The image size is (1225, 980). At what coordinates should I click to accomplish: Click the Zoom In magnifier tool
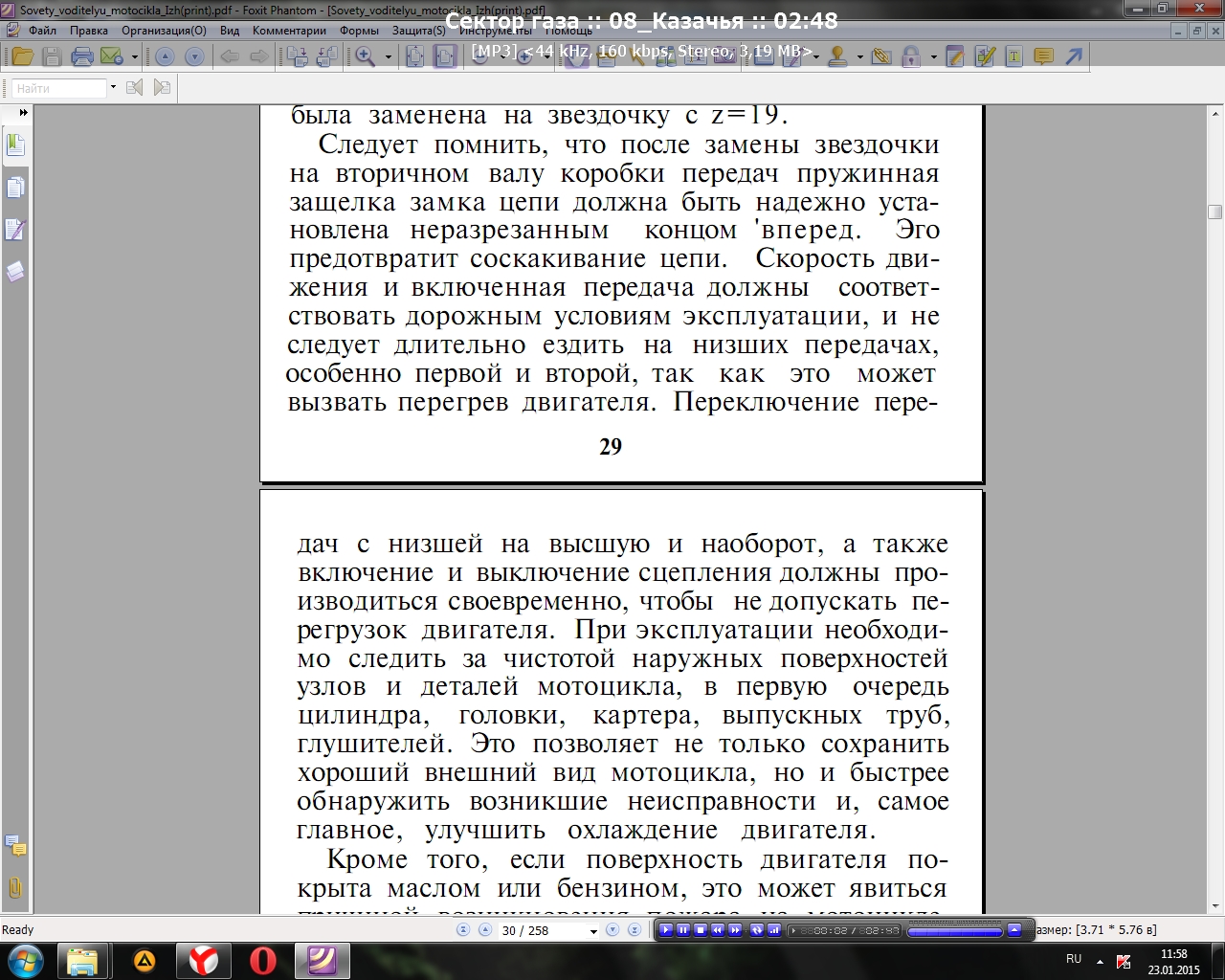click(365, 56)
